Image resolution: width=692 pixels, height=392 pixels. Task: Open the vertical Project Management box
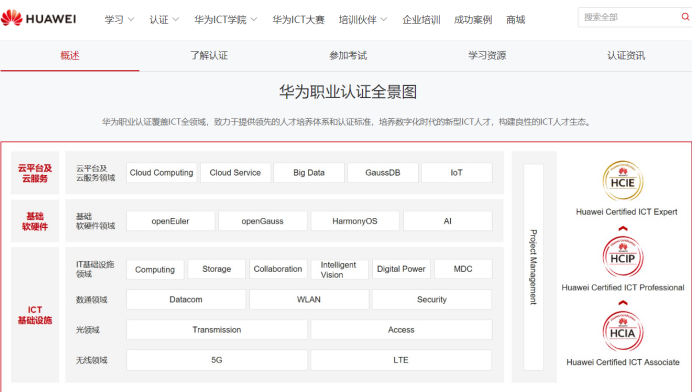click(534, 267)
